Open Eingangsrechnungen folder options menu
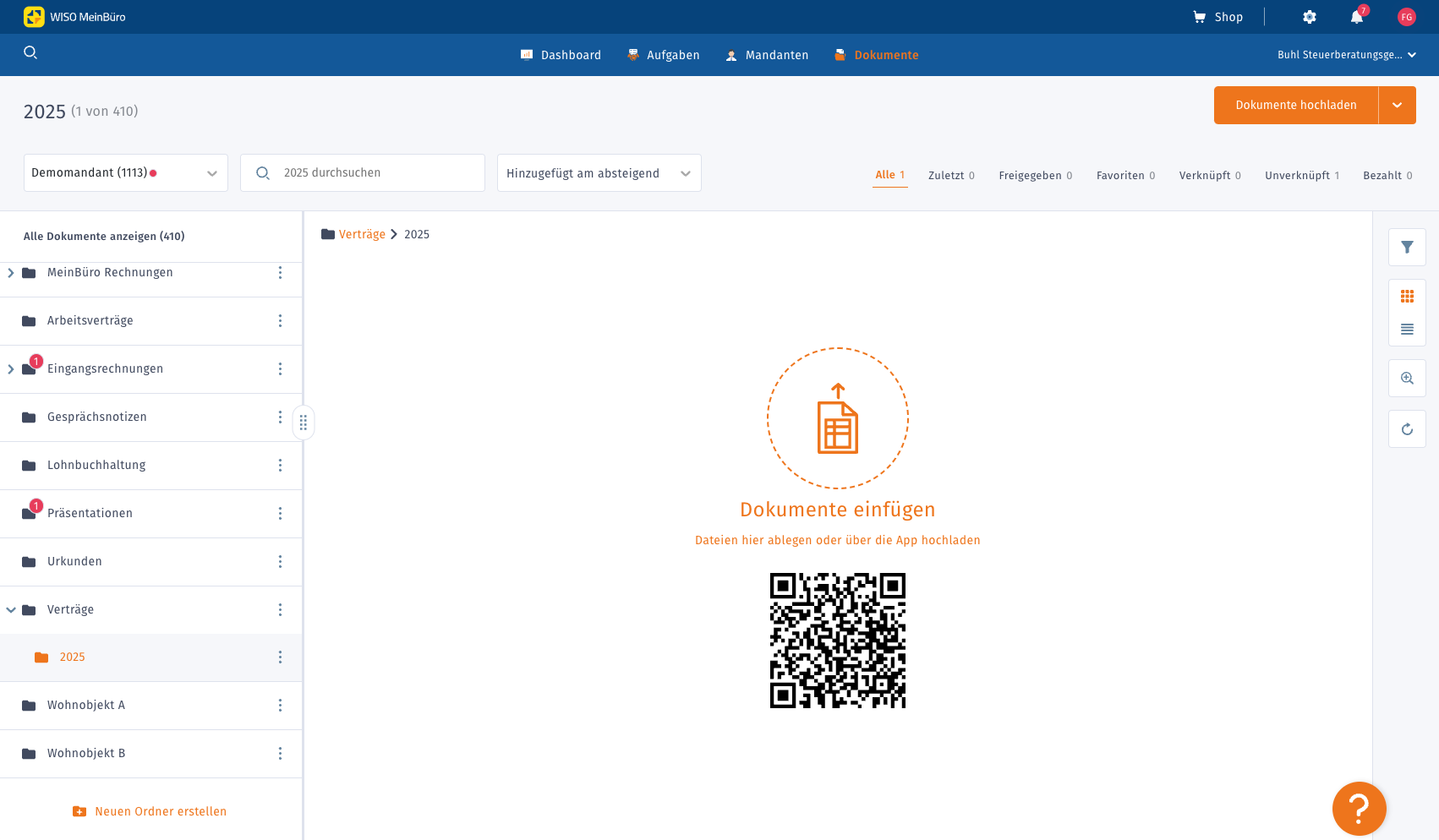The image size is (1439, 840). 281,368
